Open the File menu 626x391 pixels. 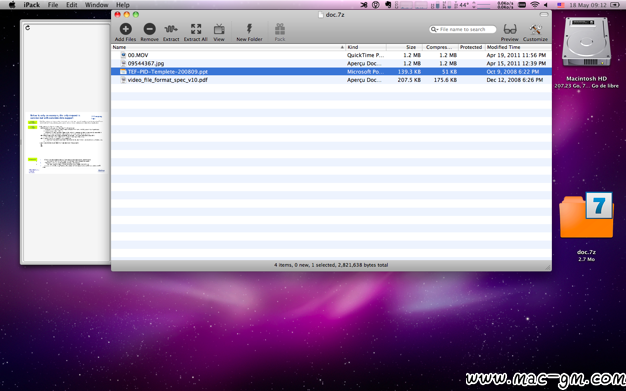[x=53, y=5]
